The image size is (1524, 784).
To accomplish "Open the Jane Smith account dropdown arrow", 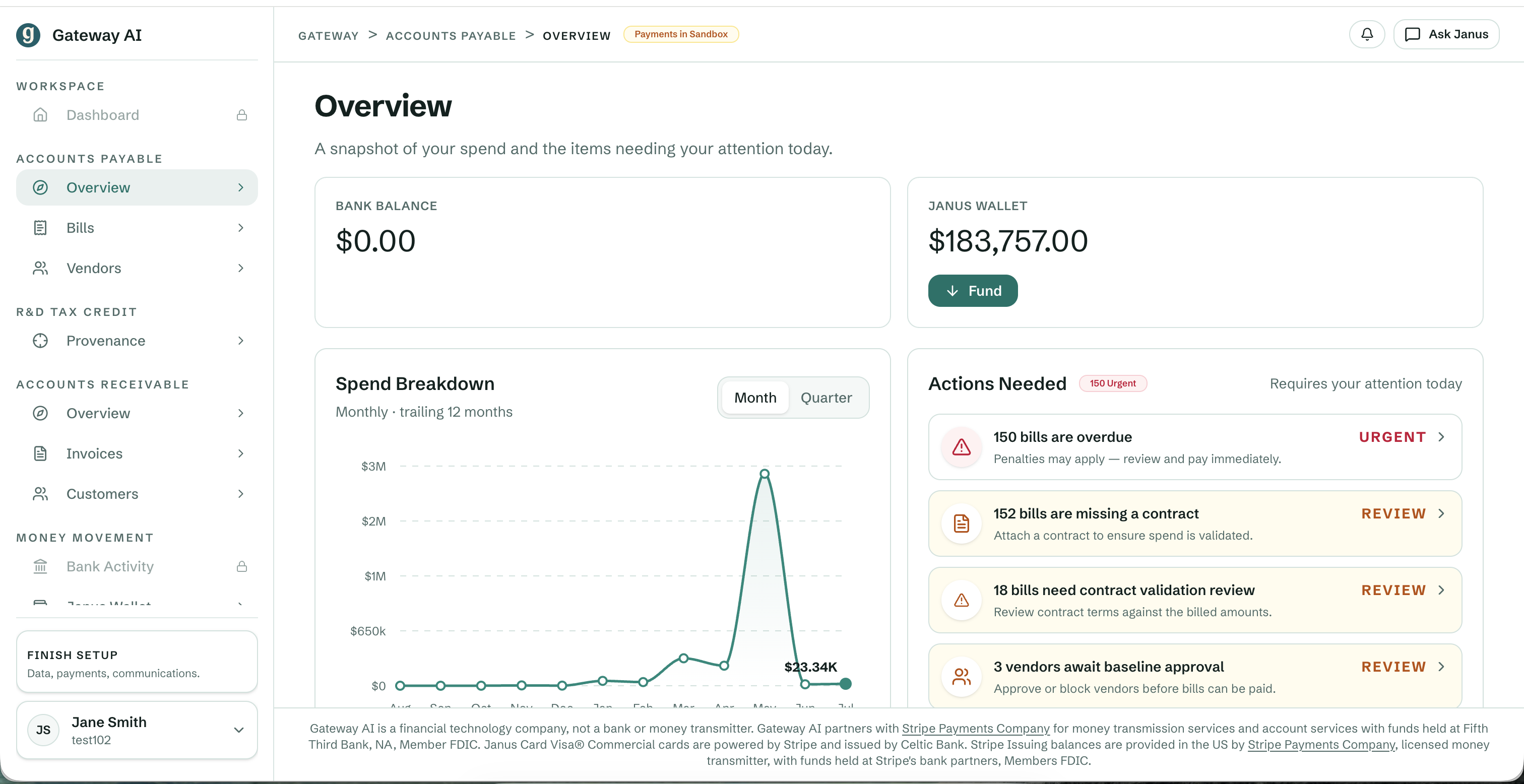I will point(239,730).
